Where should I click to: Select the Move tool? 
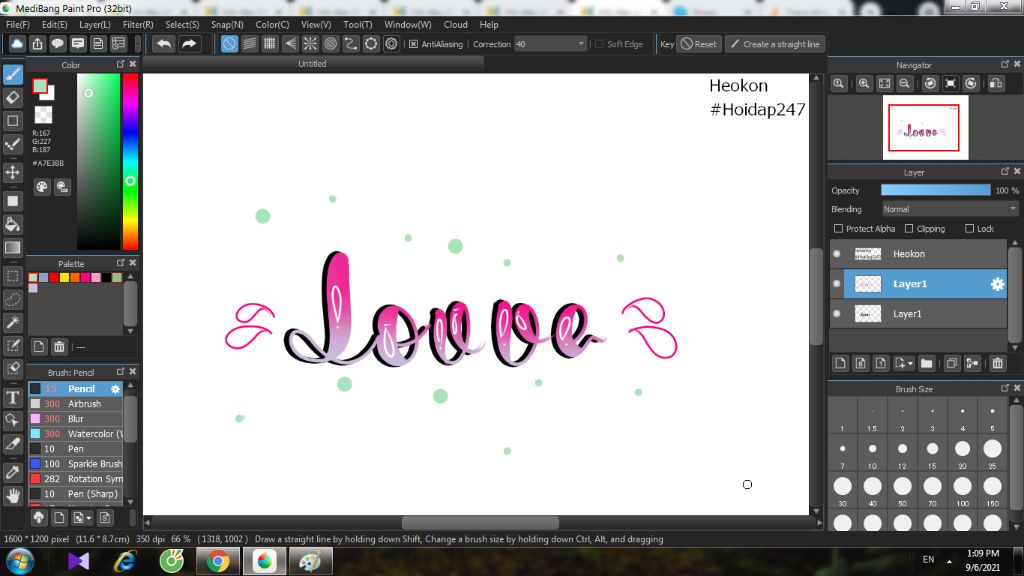[13, 172]
